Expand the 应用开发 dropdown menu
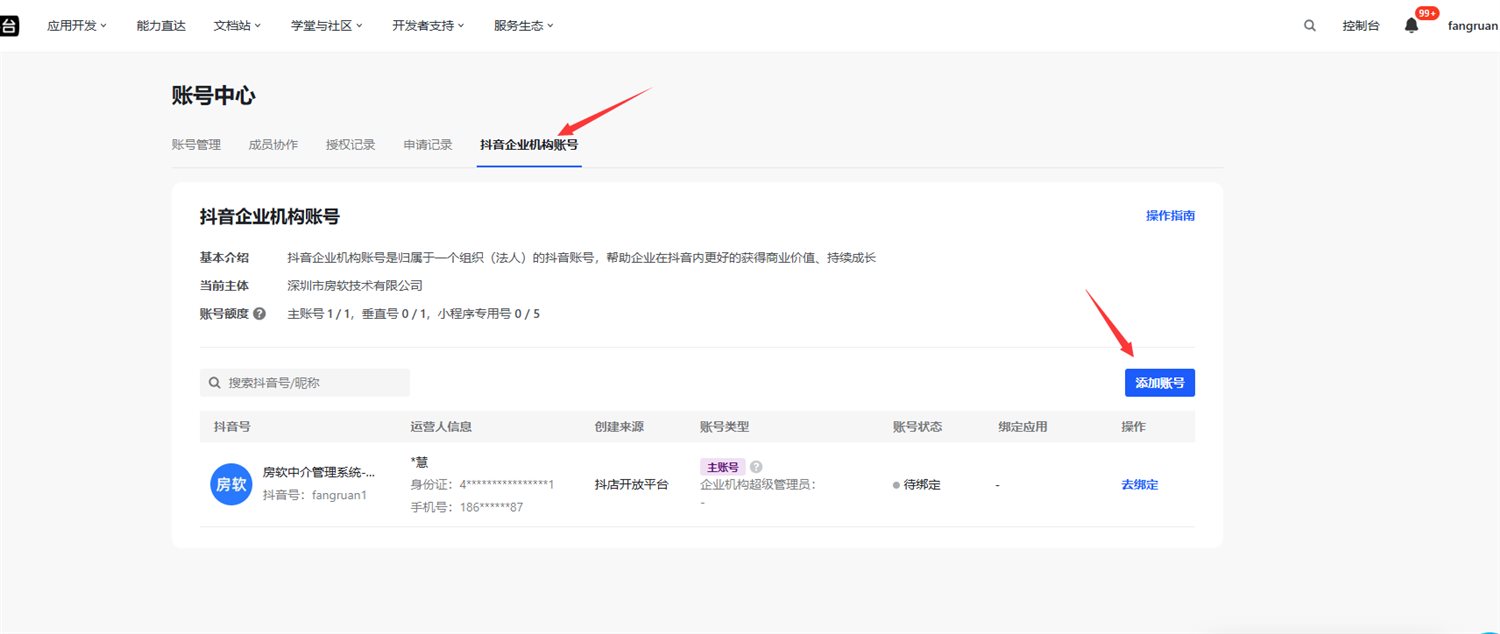 (77, 26)
